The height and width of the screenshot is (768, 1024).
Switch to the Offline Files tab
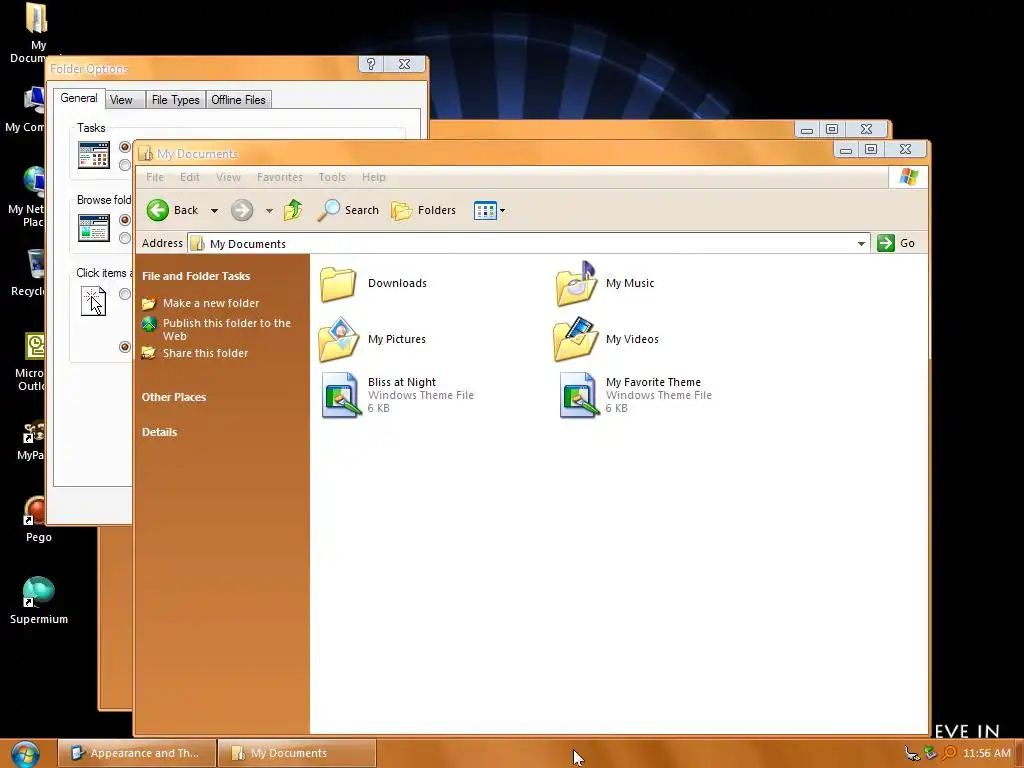coord(238,100)
